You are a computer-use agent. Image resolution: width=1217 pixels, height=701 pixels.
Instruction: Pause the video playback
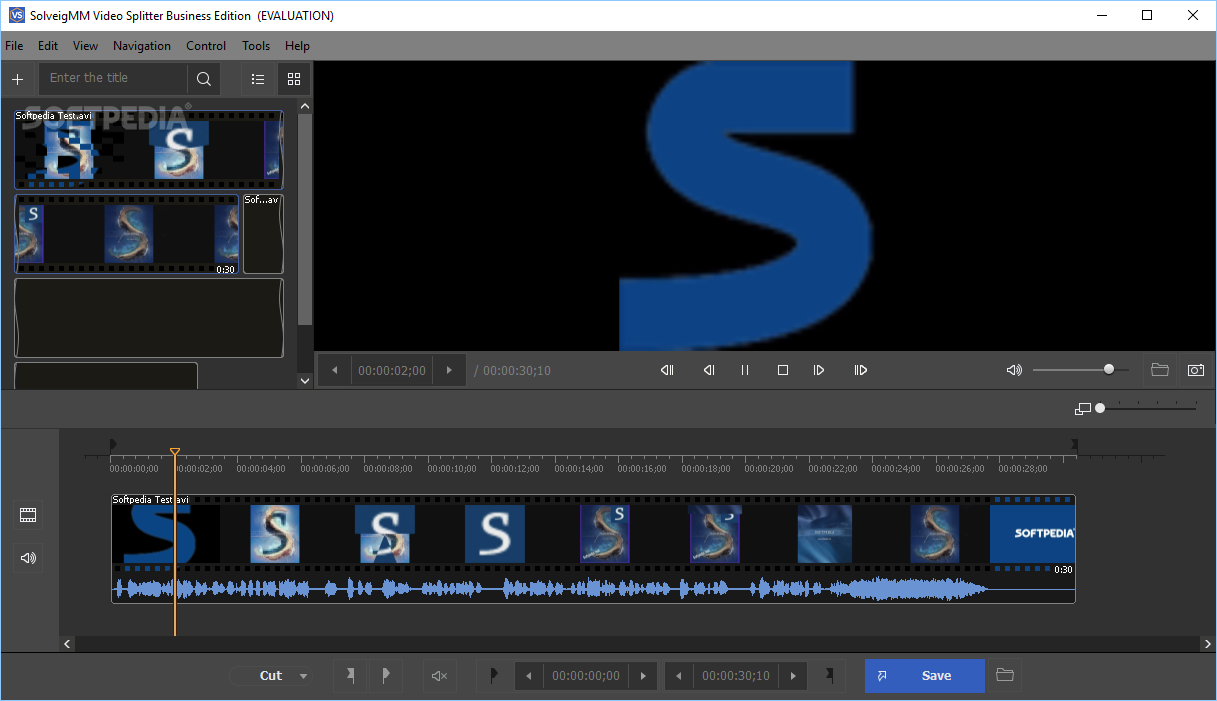[745, 370]
